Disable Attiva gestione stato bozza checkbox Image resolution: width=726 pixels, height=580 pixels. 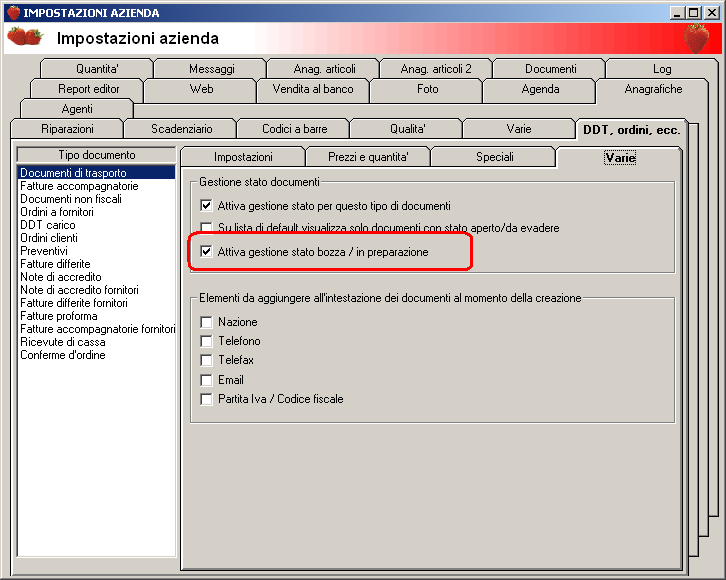(206, 252)
